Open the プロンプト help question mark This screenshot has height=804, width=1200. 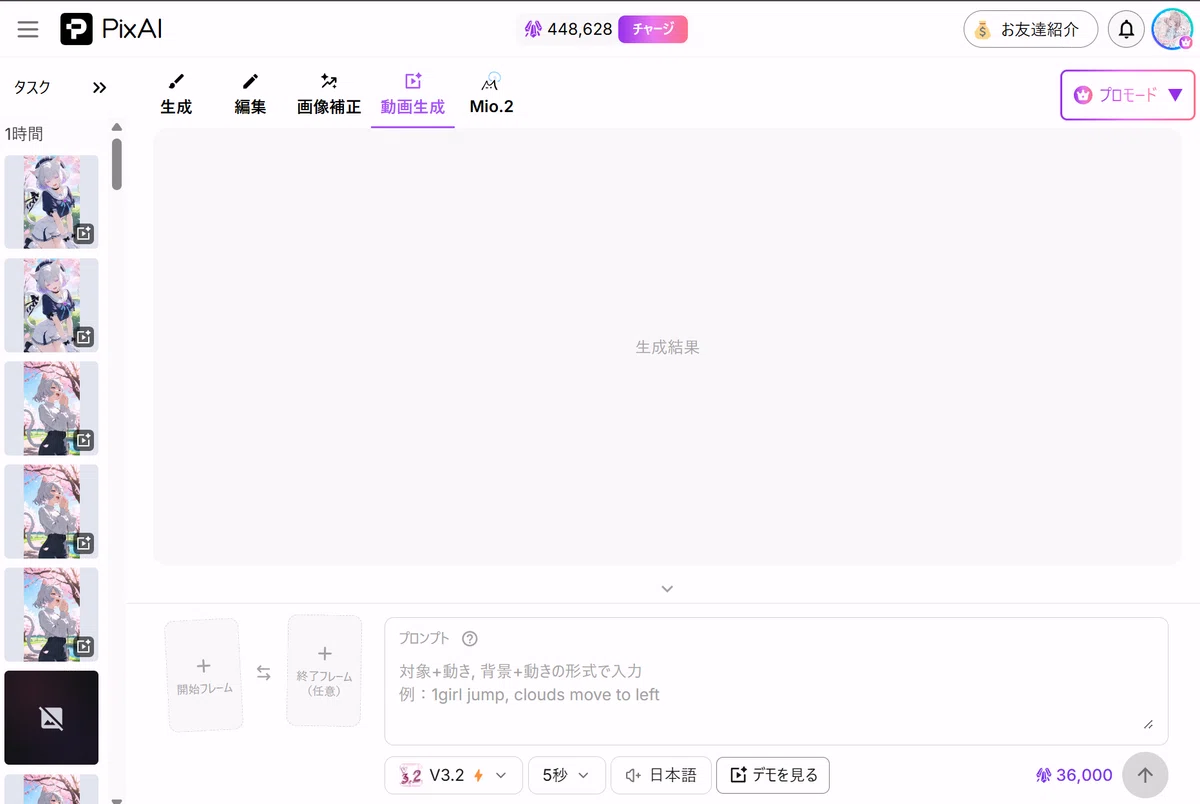470,638
